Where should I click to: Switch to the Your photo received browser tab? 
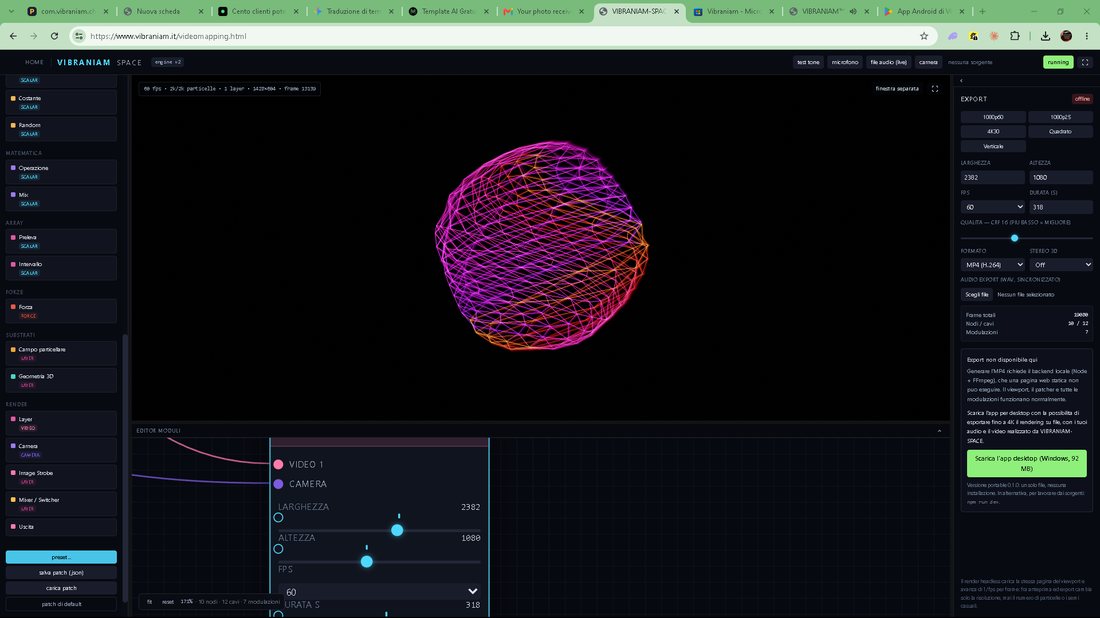point(544,11)
